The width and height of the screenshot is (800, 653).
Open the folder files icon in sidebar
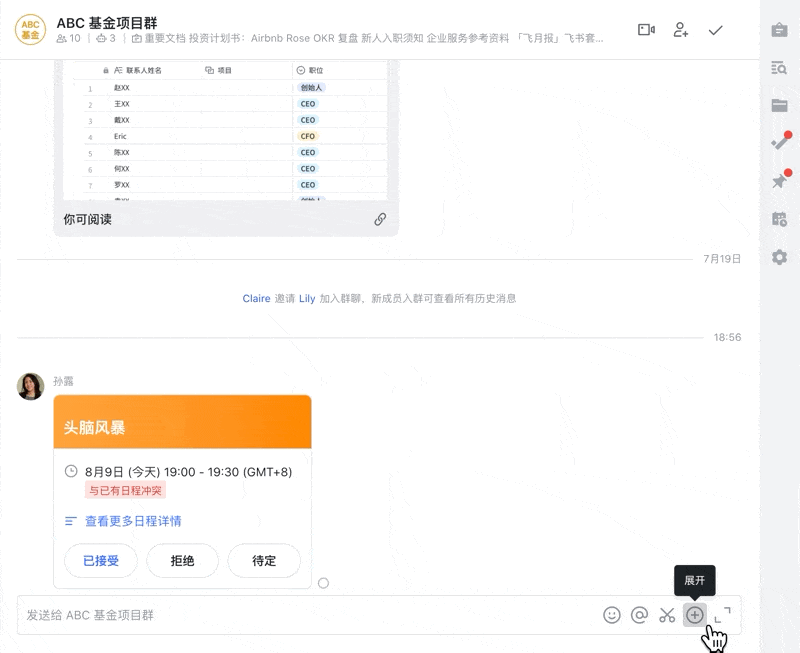click(779, 106)
